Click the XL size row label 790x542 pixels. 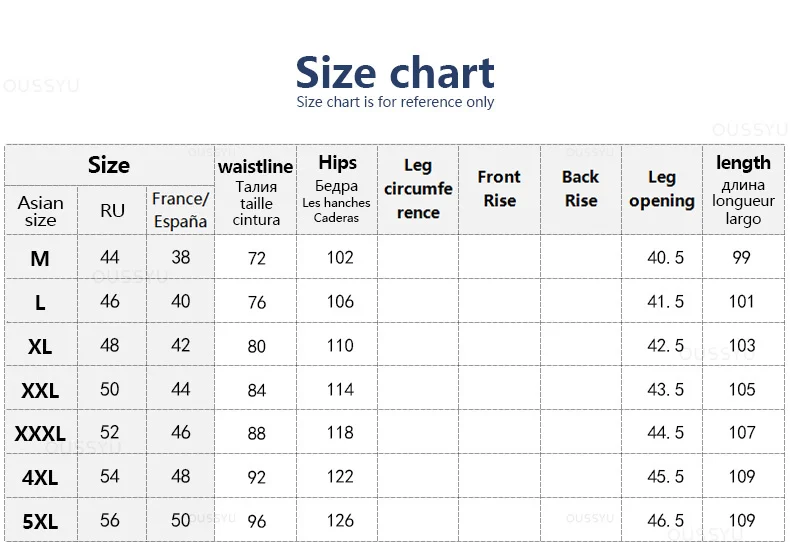(x=40, y=347)
